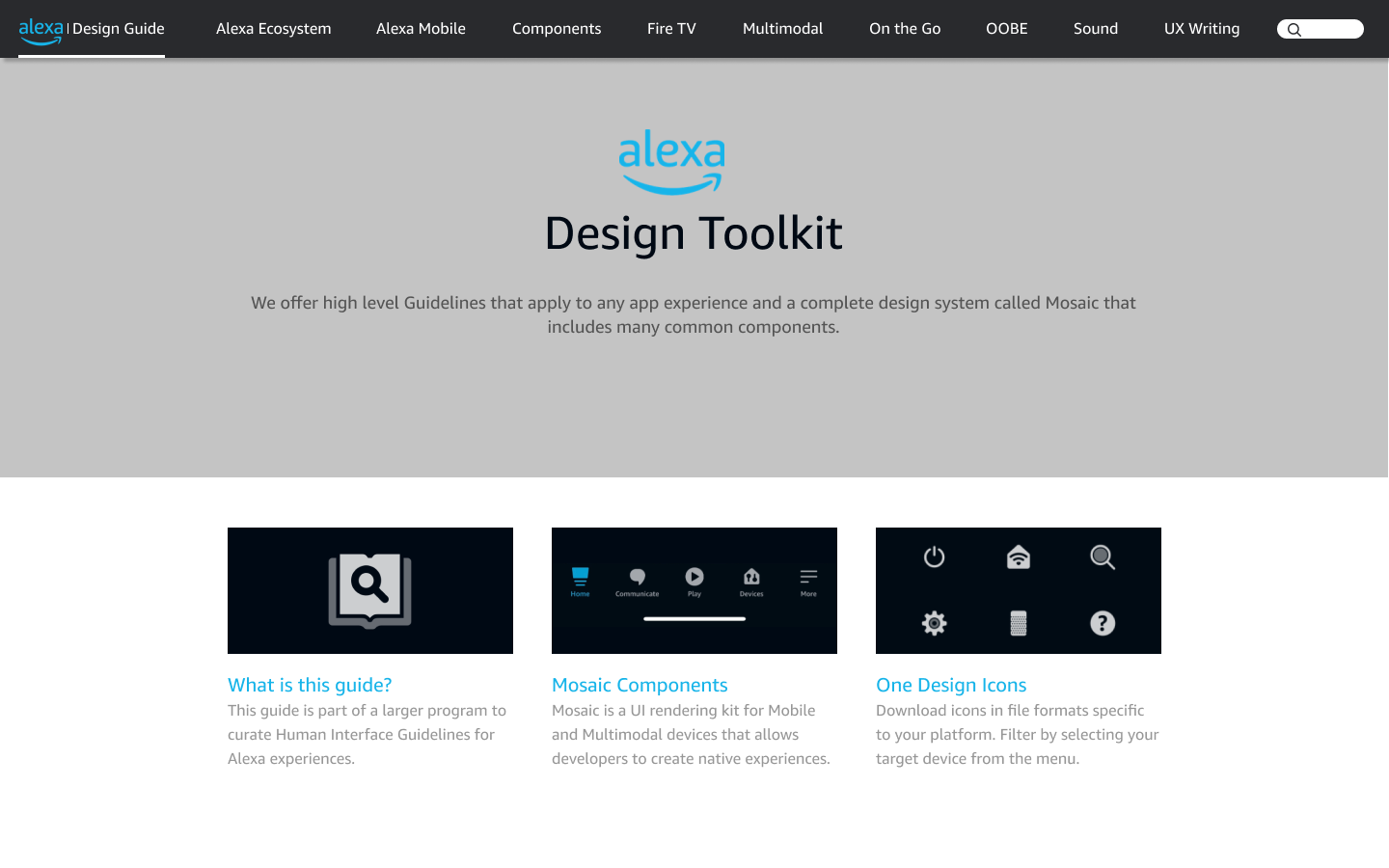1389x868 pixels.
Task: Click the book search guide thumbnail
Action: pyautogui.click(x=370, y=590)
